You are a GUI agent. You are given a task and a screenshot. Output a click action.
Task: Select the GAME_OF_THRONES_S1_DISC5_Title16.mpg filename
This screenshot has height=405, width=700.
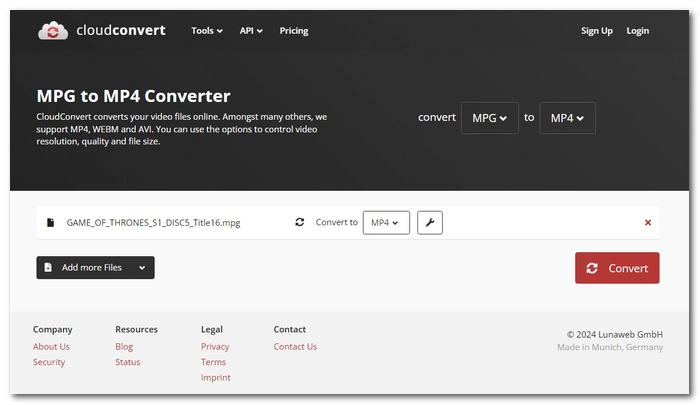tap(153, 222)
